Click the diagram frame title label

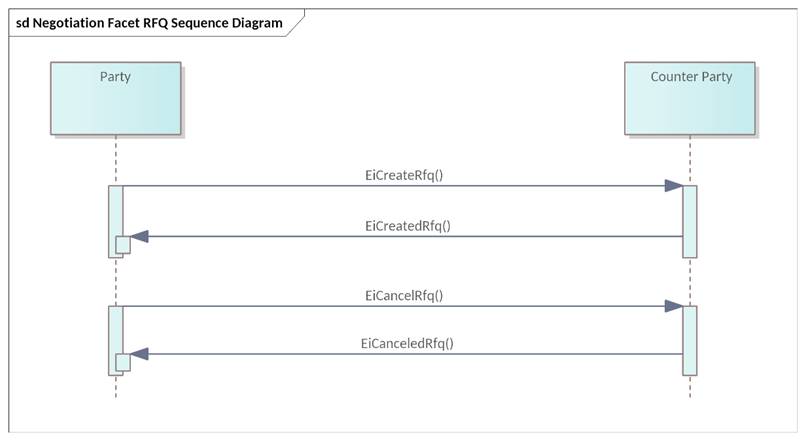pyautogui.click(x=149, y=21)
